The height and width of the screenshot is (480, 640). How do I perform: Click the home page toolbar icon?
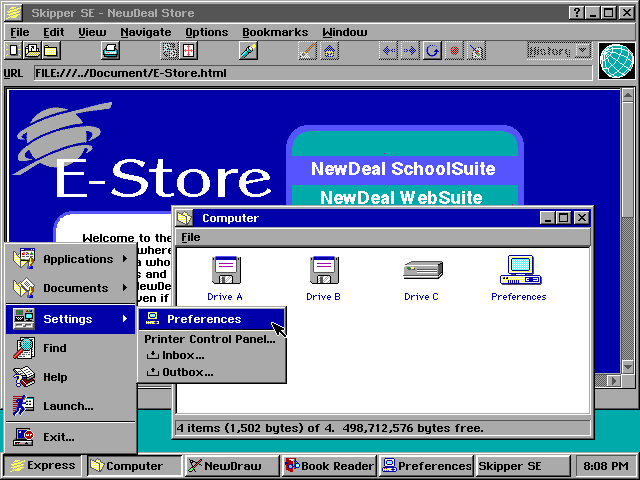pos(330,51)
